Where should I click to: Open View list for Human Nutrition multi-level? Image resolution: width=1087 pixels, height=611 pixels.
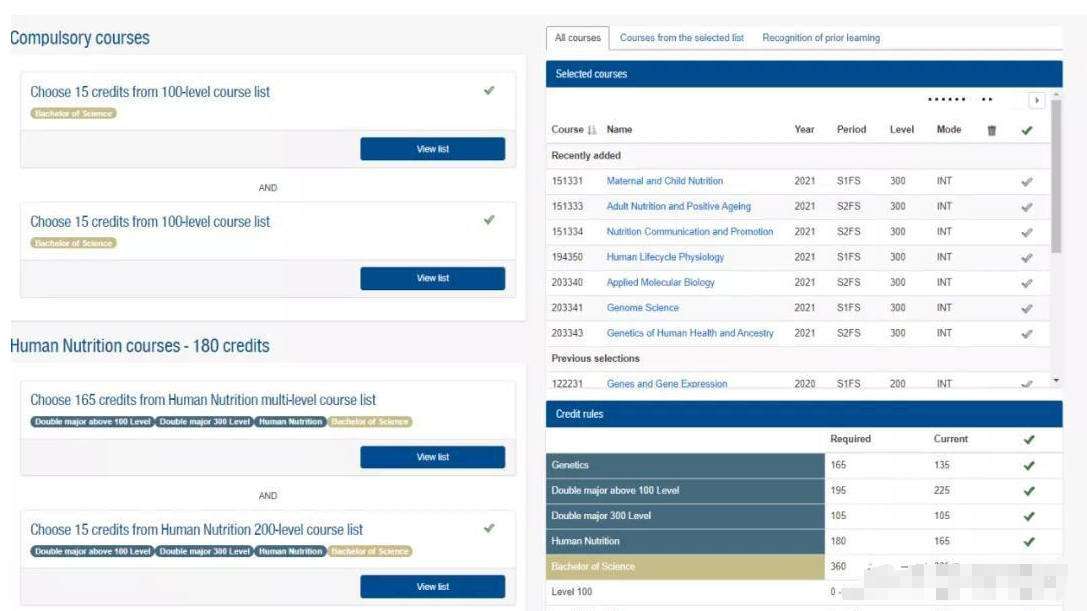click(x=433, y=457)
